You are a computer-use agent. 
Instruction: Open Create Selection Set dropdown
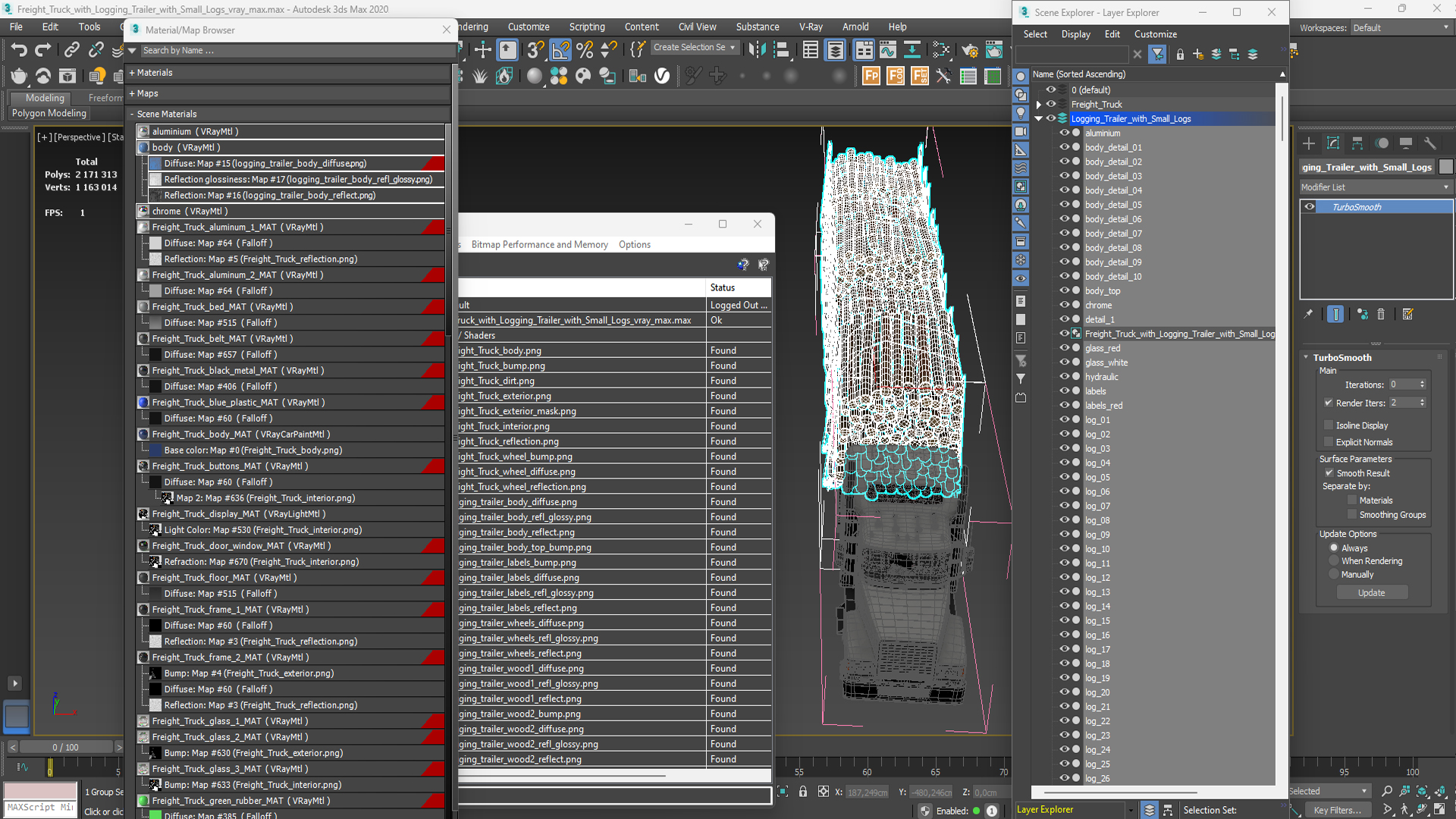(694, 47)
